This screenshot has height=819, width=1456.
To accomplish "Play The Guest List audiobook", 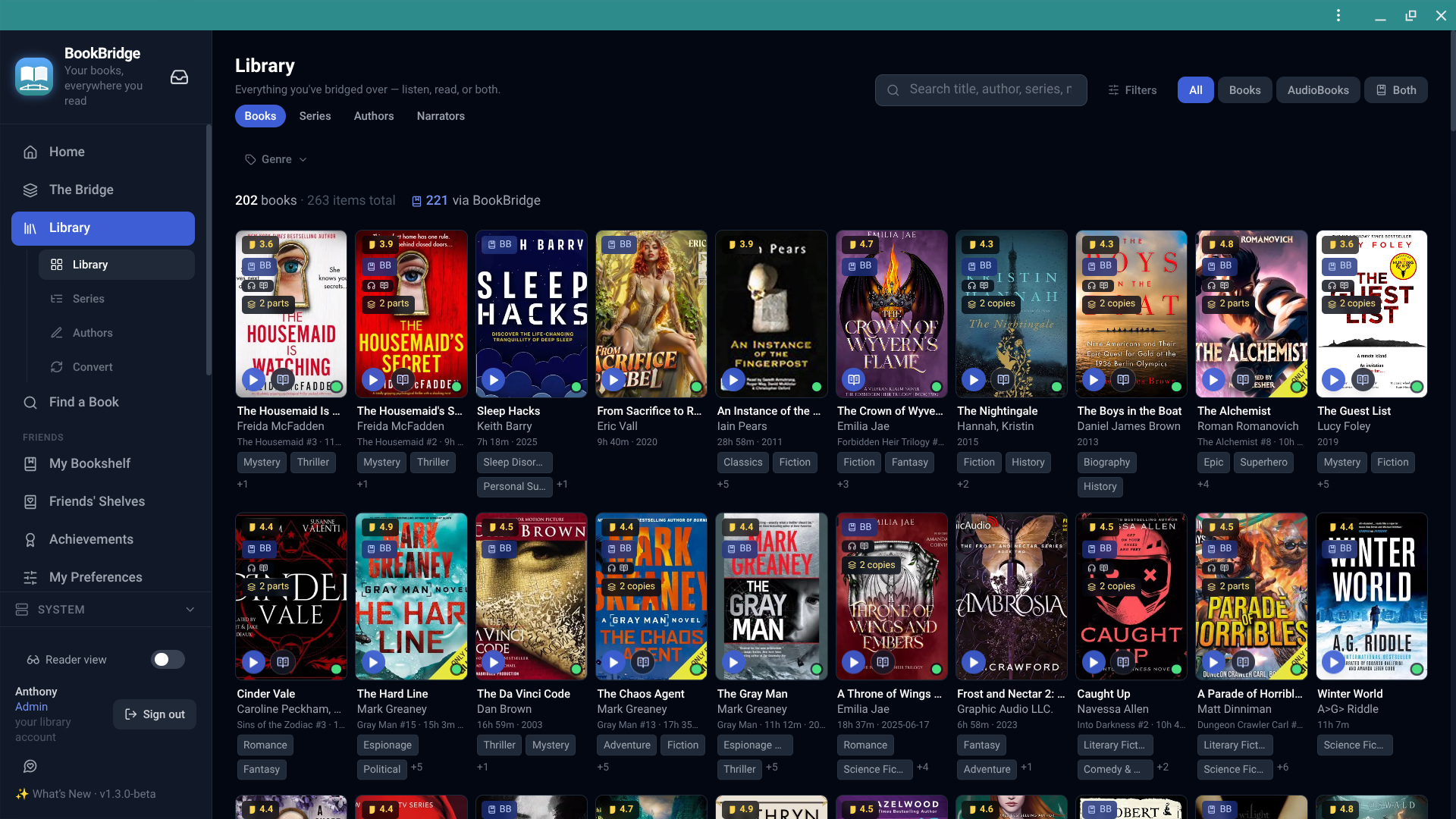I will [1334, 379].
